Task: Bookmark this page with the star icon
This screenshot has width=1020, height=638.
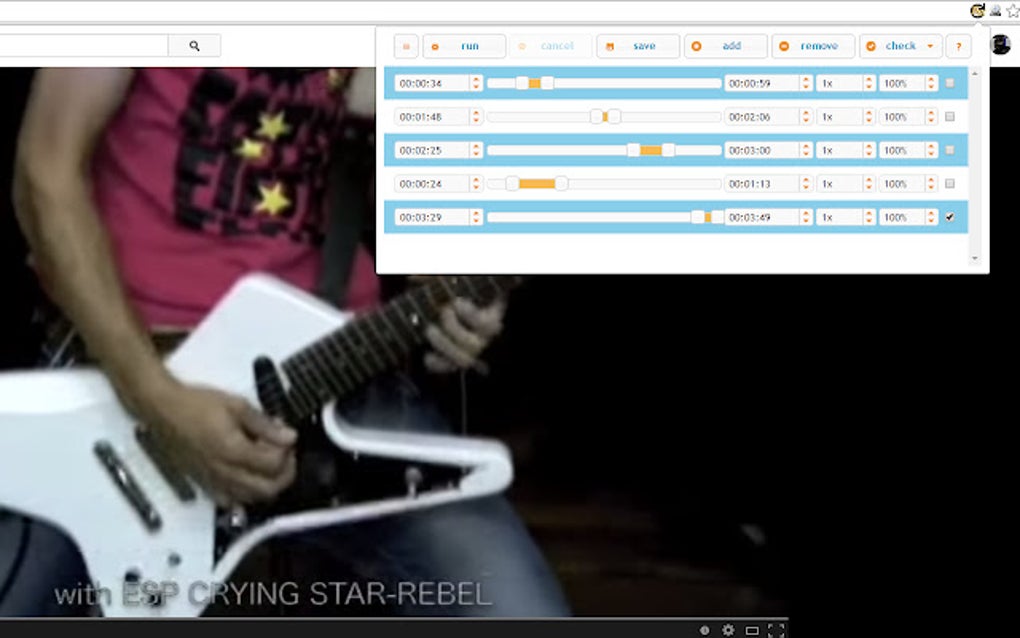Action: coord(1012,11)
